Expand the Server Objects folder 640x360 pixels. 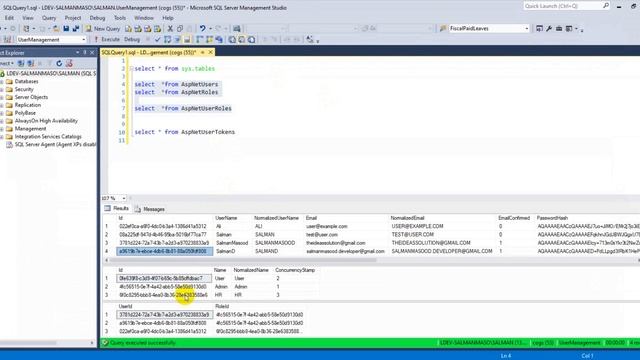coord(2,97)
